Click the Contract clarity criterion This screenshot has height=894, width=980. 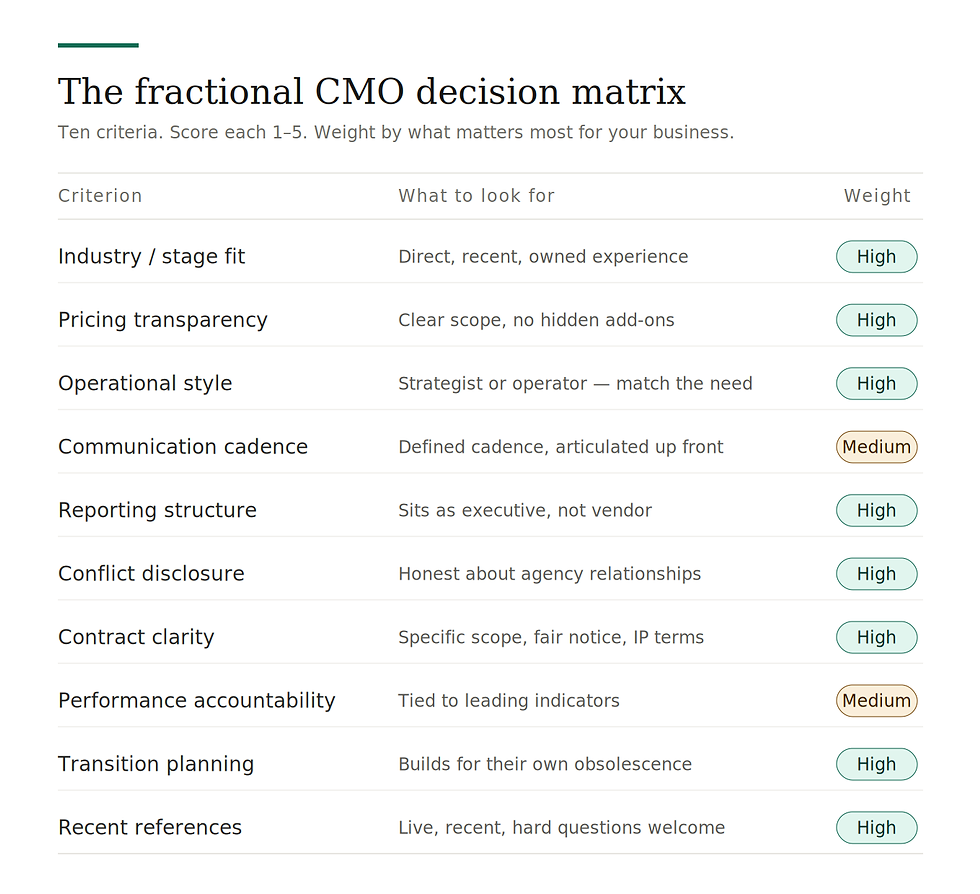click(x=136, y=638)
